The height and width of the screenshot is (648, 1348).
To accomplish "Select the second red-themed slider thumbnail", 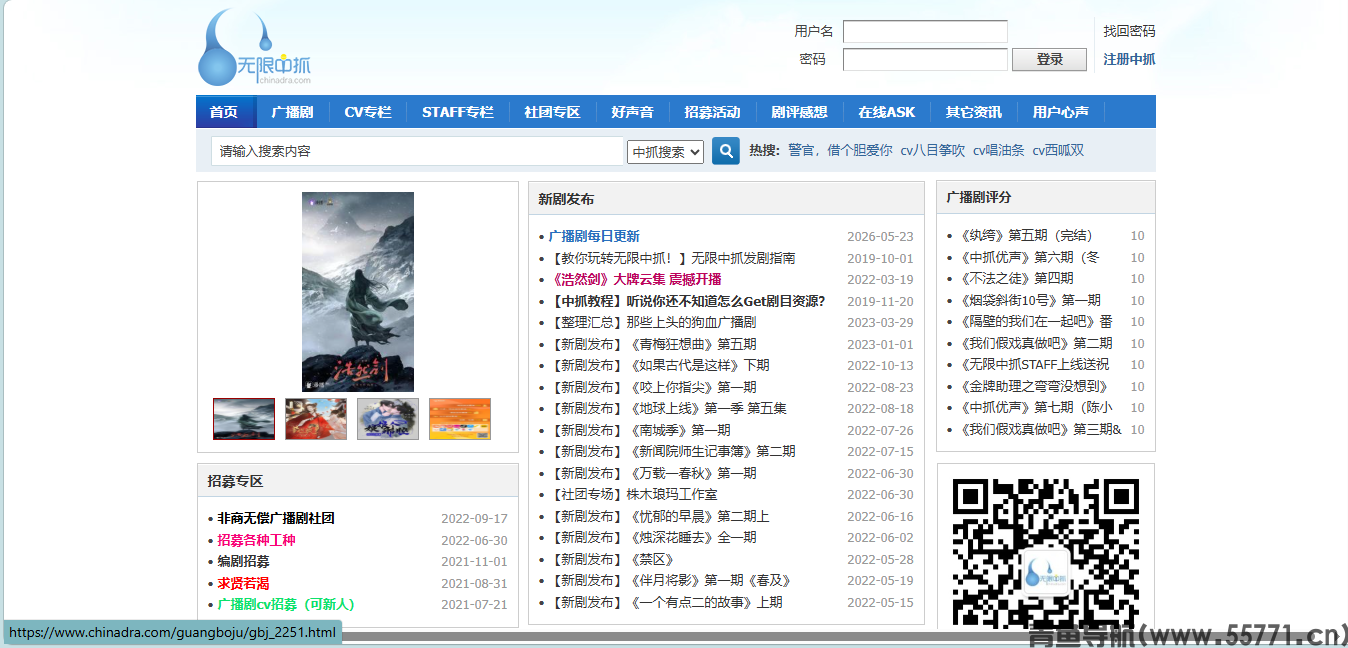I will pyautogui.click(x=316, y=419).
